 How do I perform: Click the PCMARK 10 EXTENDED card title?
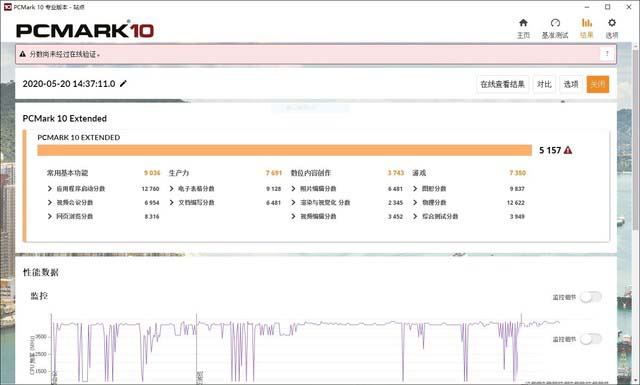tap(79, 138)
